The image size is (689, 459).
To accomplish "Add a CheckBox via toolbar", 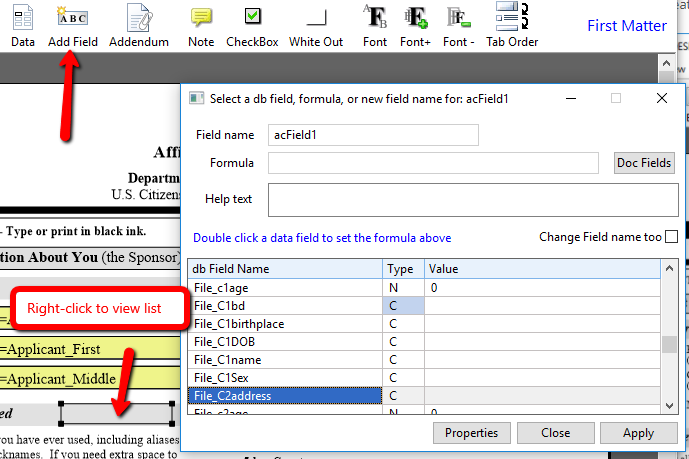I will (x=252, y=25).
